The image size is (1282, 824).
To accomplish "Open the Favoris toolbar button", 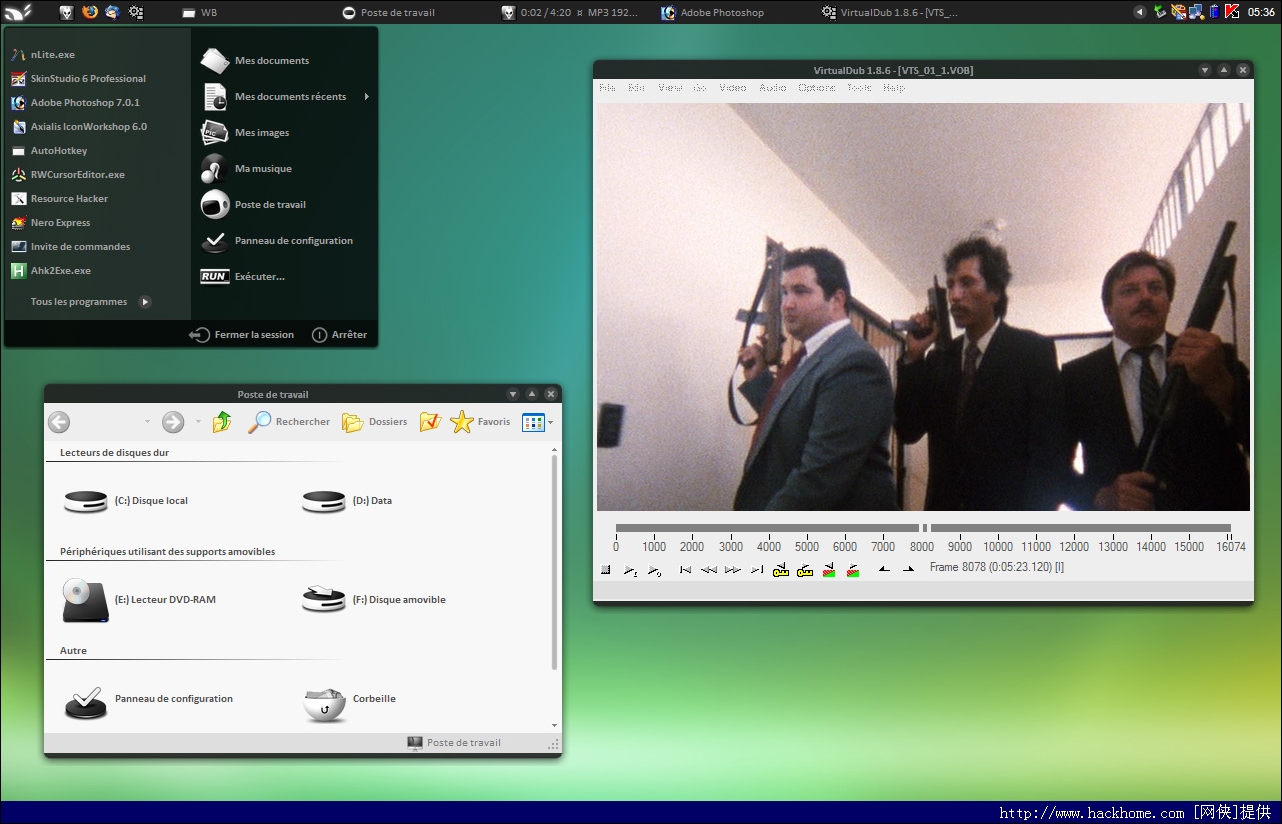I will click(x=480, y=422).
